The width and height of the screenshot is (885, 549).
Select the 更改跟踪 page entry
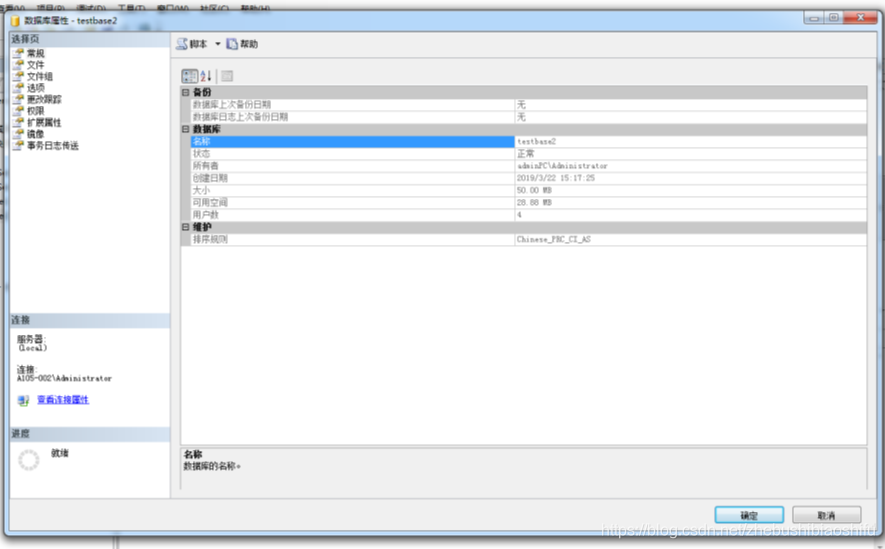pos(44,99)
